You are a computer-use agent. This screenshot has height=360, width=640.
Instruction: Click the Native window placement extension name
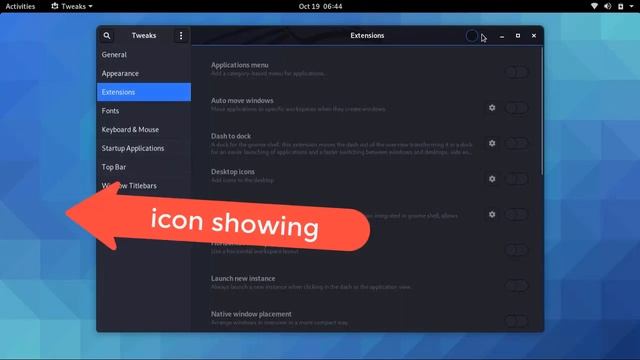tap(251, 314)
